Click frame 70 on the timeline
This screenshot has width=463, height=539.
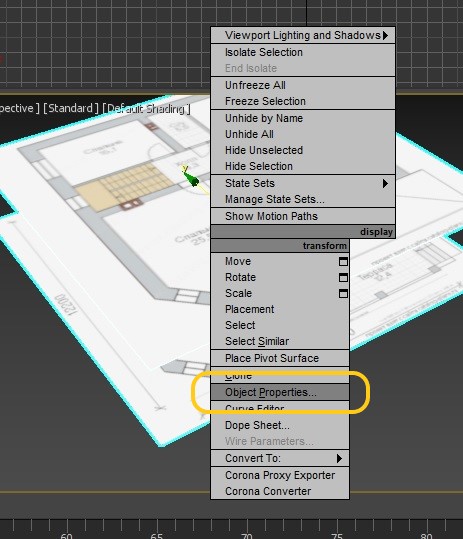click(247, 536)
